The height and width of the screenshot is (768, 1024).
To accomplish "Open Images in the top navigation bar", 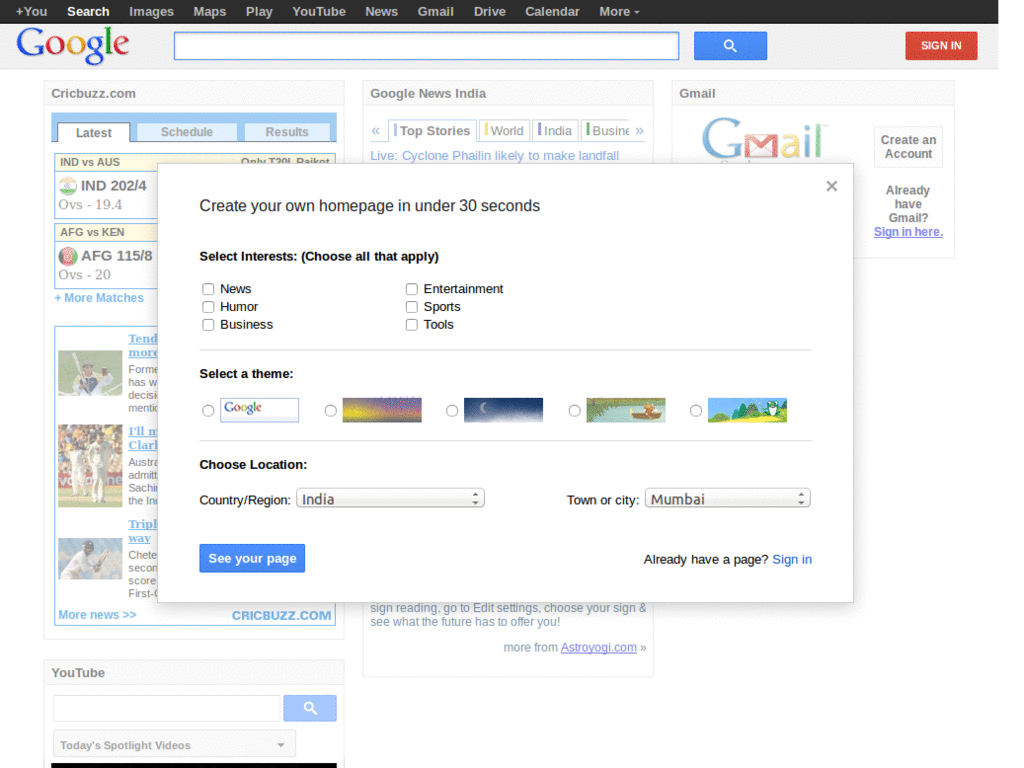I will click(x=152, y=12).
